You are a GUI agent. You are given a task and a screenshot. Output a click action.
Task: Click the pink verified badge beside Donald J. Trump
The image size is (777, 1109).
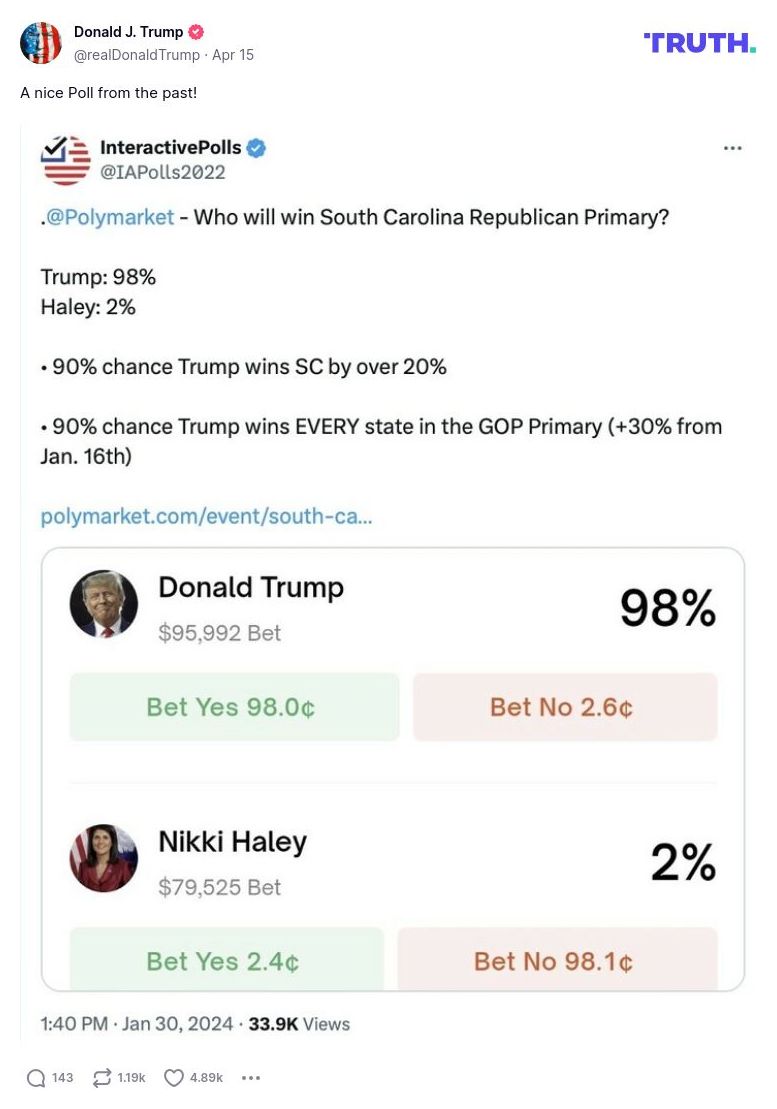click(x=196, y=31)
